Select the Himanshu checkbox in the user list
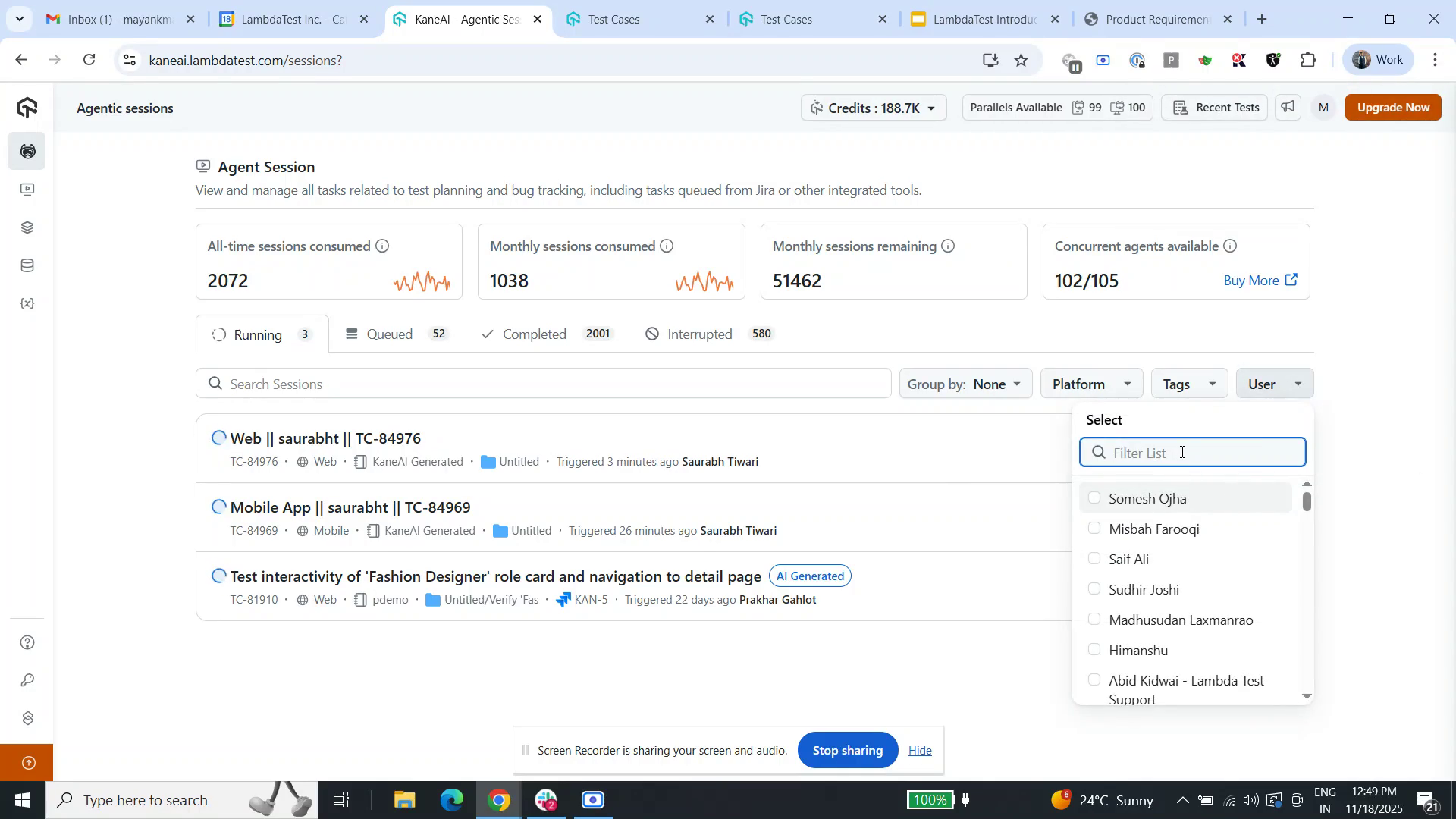The height and width of the screenshot is (819, 1456). point(1094,650)
